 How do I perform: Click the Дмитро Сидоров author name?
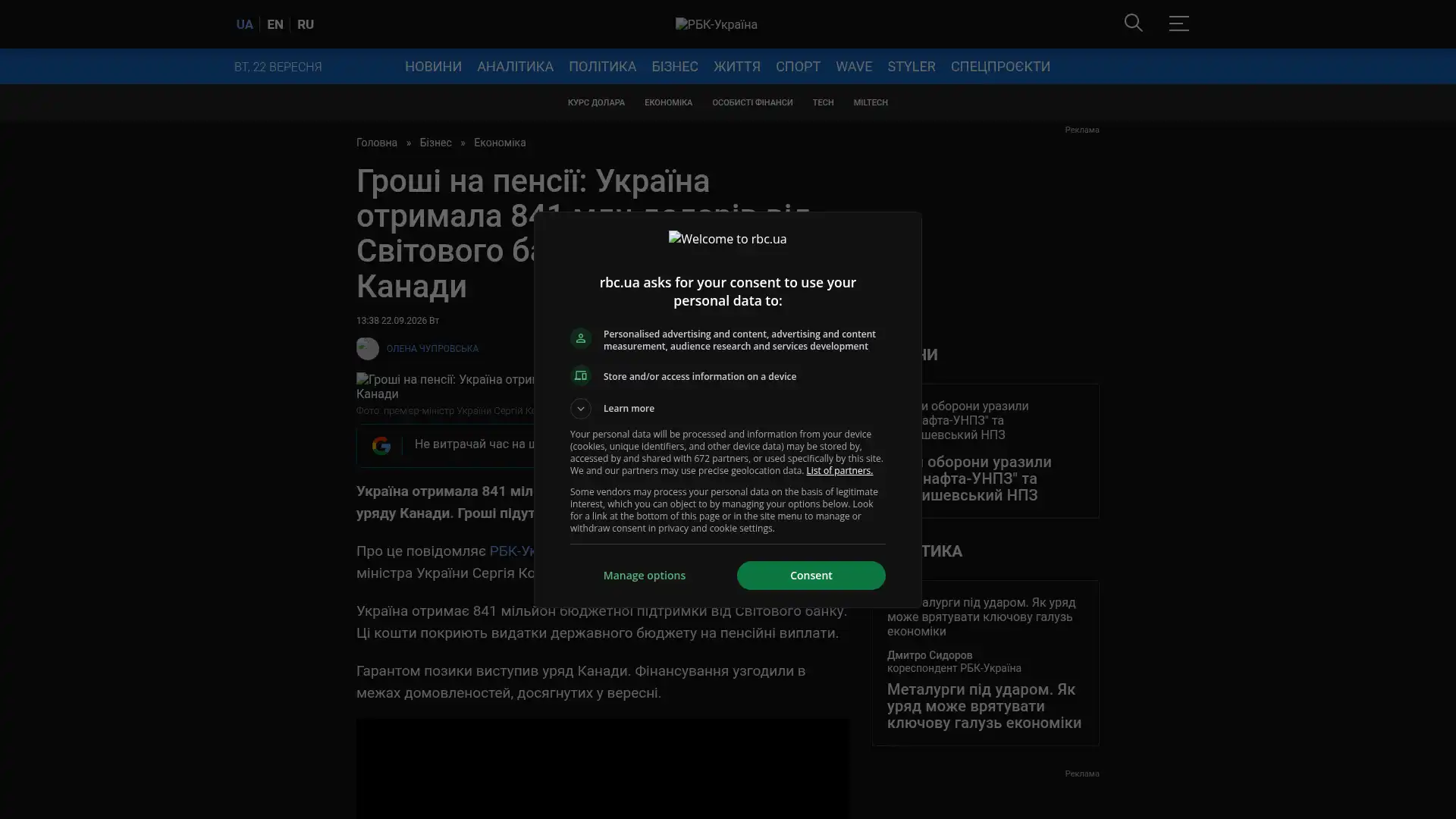[930, 655]
